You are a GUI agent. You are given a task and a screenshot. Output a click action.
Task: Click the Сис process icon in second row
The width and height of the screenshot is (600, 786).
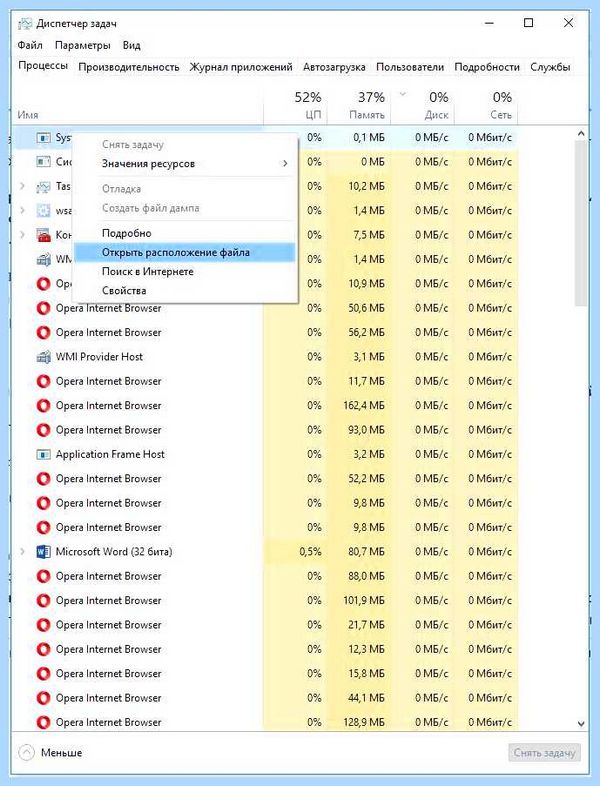[x=44, y=162]
